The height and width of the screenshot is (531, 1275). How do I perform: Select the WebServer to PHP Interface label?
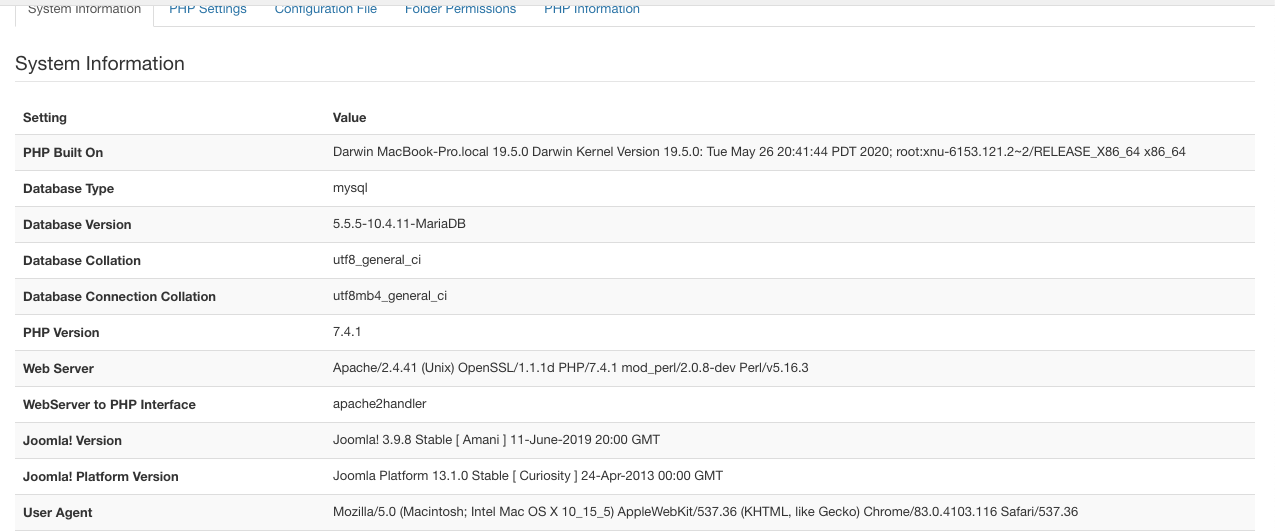[109, 405]
